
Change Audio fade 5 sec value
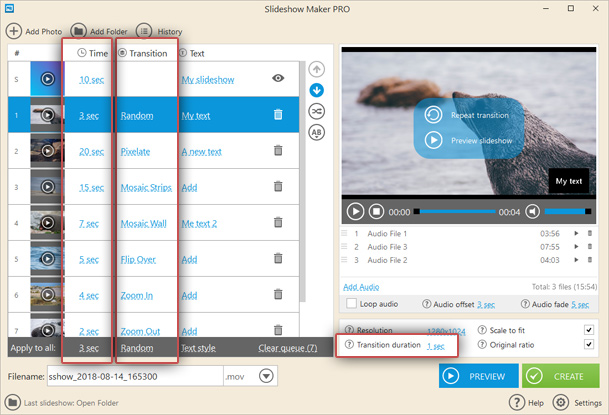(580, 304)
